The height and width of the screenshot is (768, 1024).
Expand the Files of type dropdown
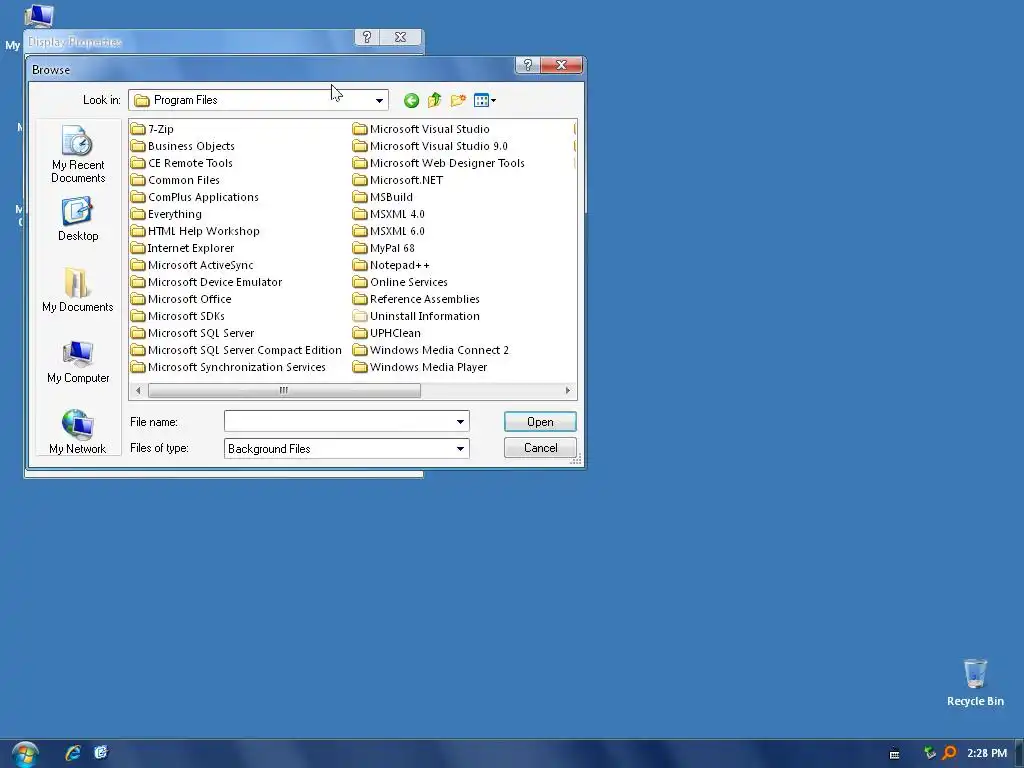pos(460,449)
